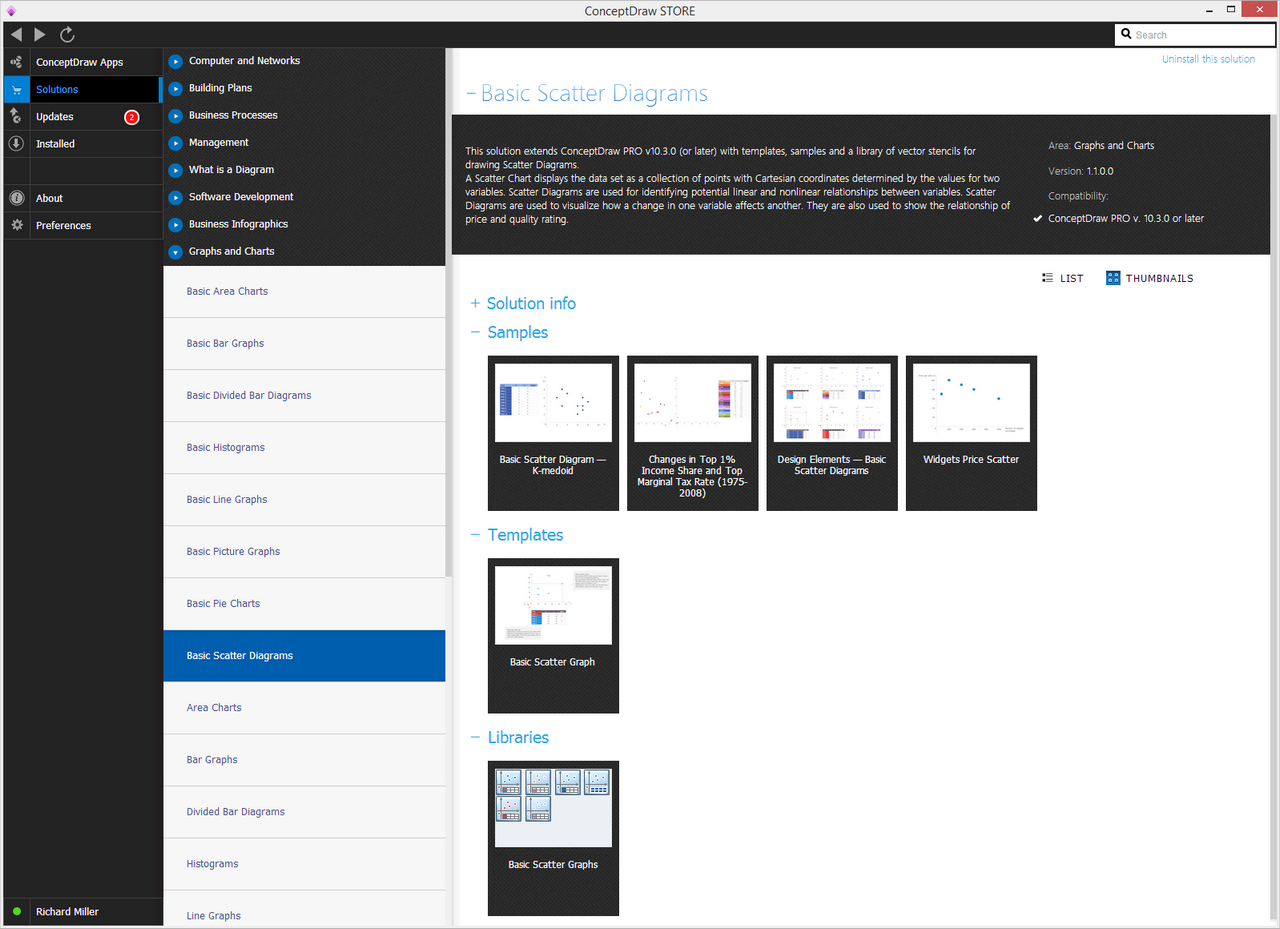Select Divided Bar Diagrams solution

pyautogui.click(x=304, y=812)
